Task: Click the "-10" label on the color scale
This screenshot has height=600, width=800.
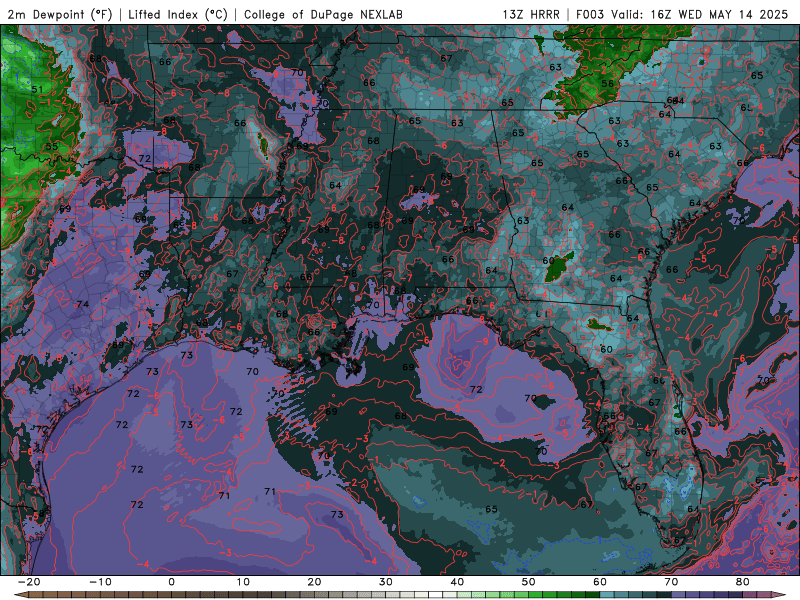Action: tap(100, 582)
